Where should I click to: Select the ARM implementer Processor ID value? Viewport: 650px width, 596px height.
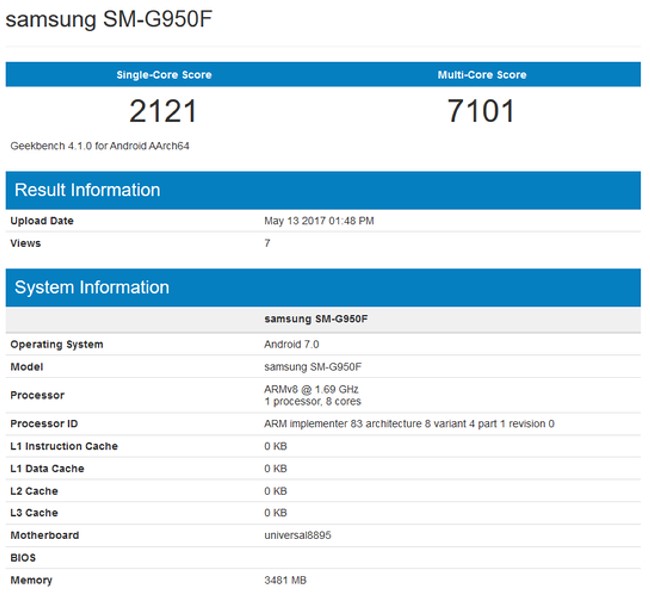[409, 424]
